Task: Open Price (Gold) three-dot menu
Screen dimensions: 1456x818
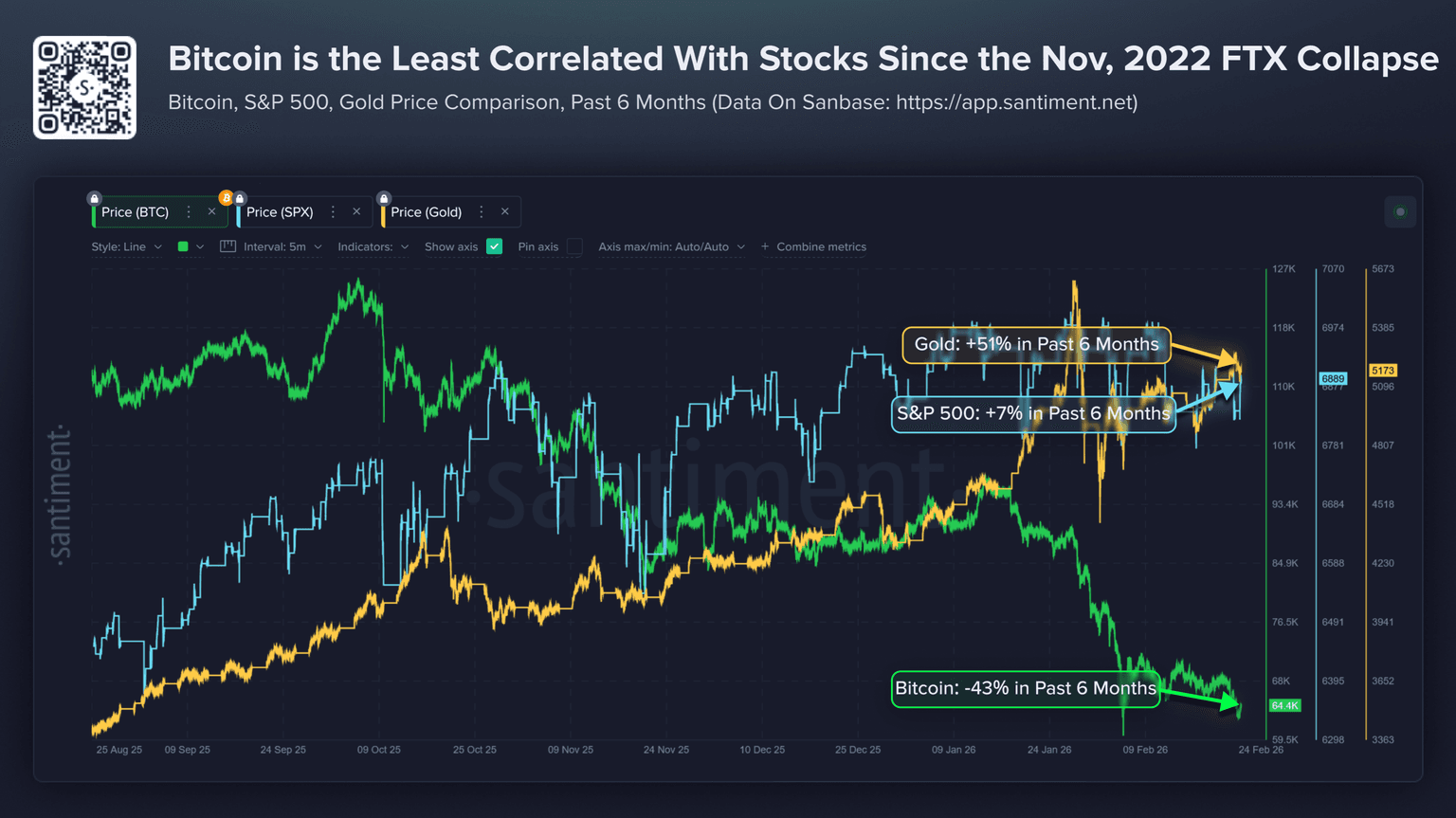Action: pyautogui.click(x=482, y=212)
